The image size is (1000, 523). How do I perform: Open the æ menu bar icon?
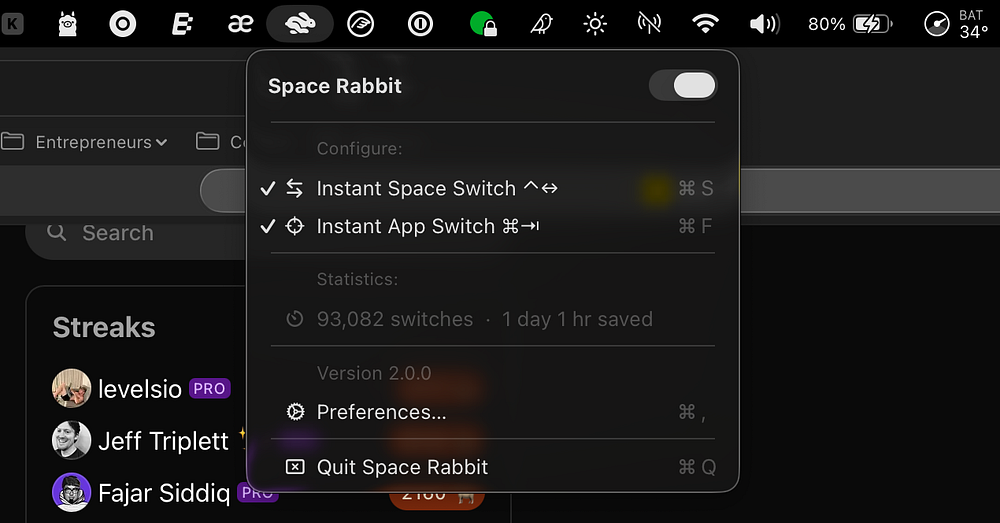coord(240,24)
